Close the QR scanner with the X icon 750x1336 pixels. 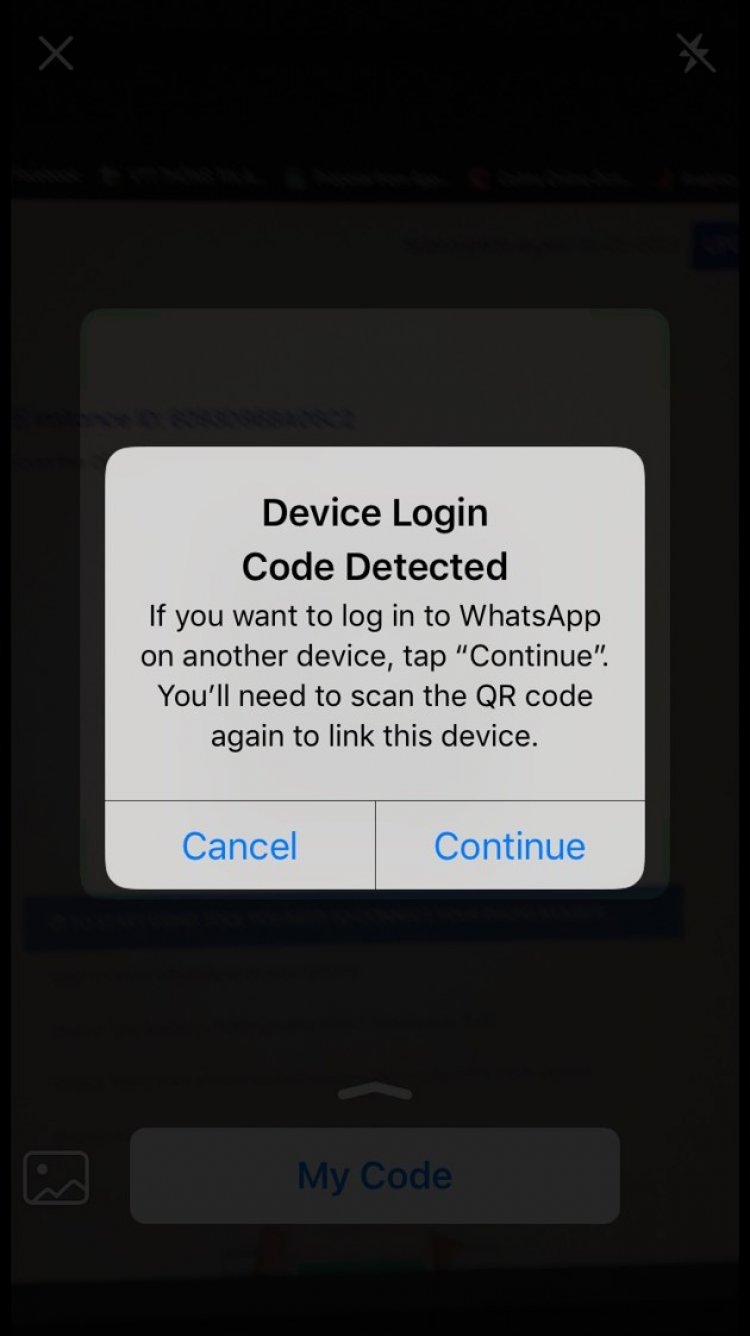pyautogui.click(x=56, y=53)
